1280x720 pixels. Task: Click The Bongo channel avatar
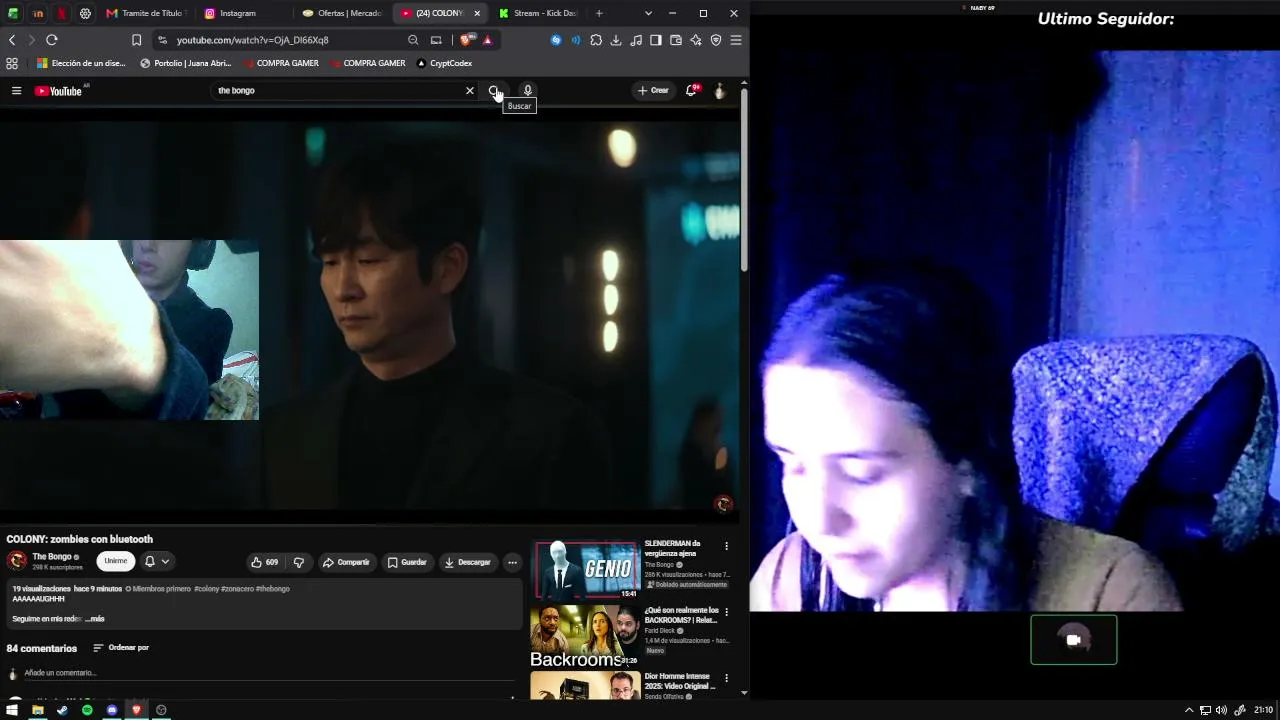(17, 561)
